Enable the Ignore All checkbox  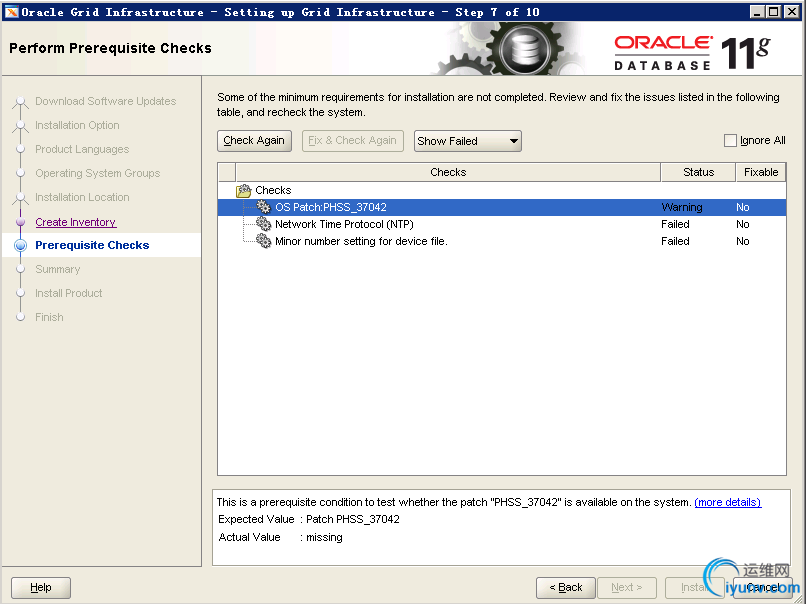tap(730, 140)
